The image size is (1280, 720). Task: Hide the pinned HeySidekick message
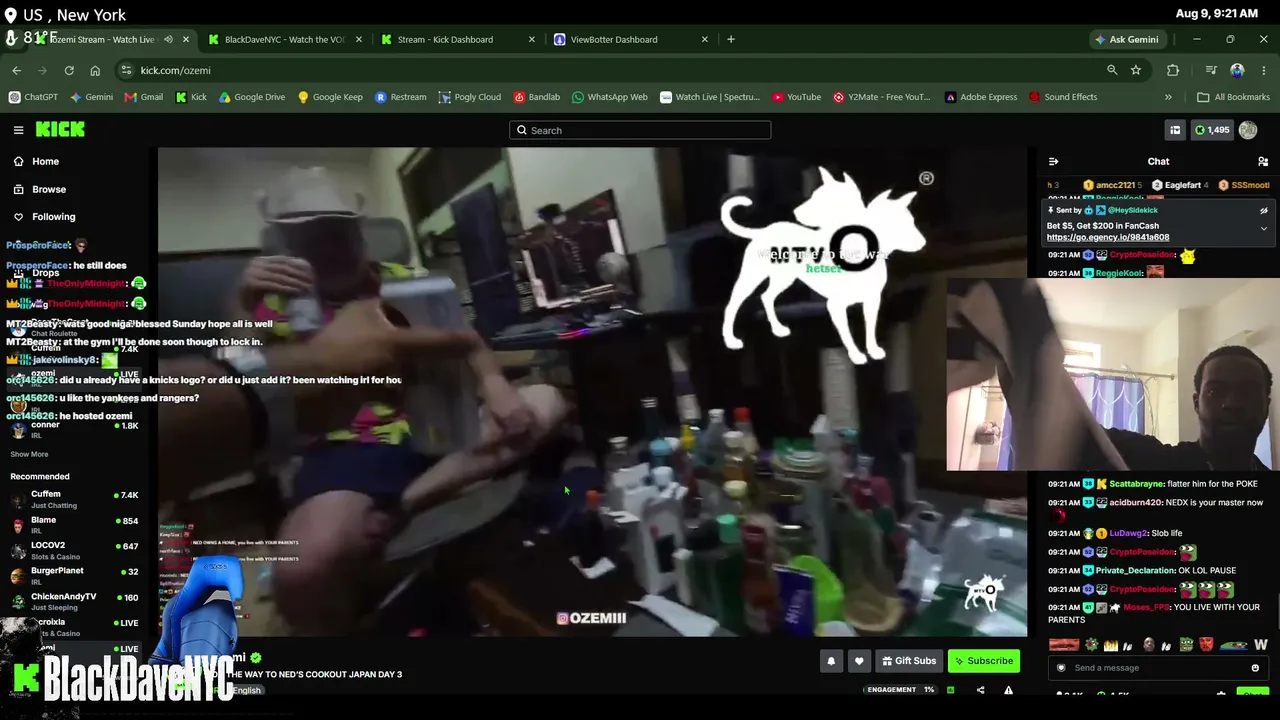pyautogui.click(x=1263, y=211)
